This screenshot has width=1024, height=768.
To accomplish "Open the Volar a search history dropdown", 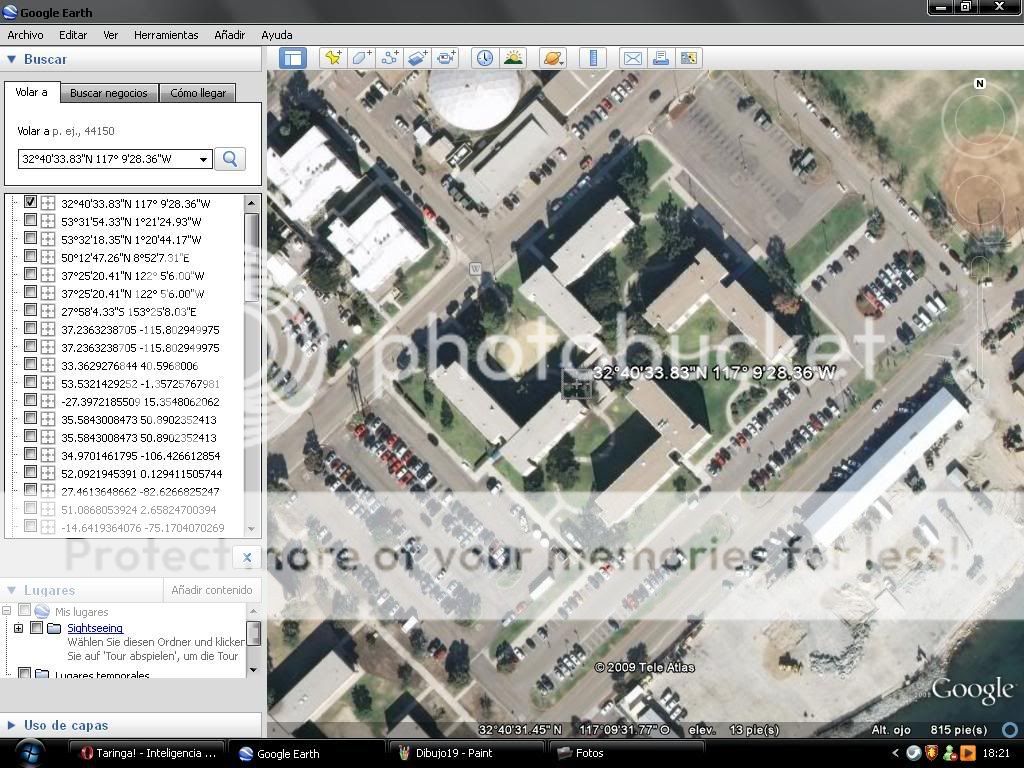I will pos(203,159).
